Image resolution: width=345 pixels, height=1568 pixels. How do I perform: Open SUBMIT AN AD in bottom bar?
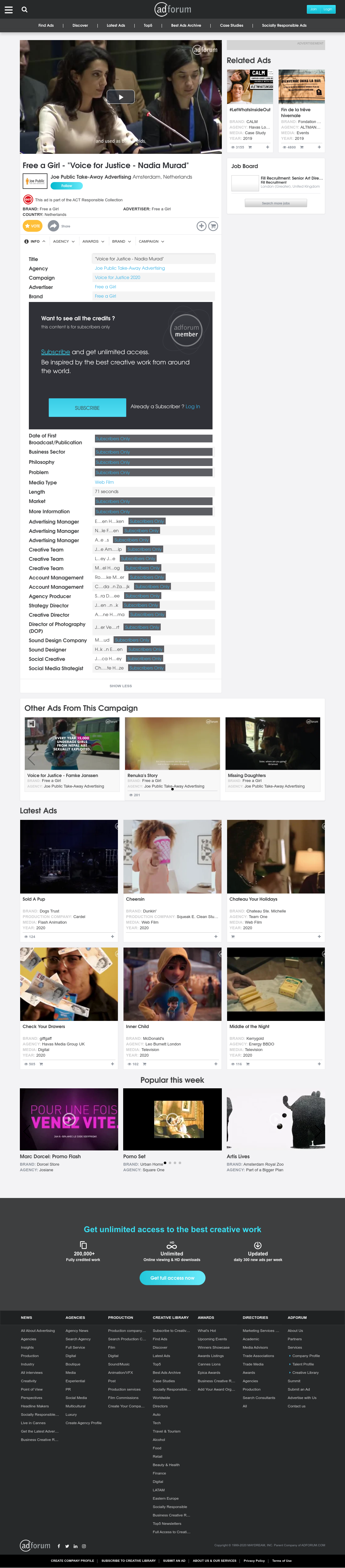pyautogui.click(x=174, y=1561)
